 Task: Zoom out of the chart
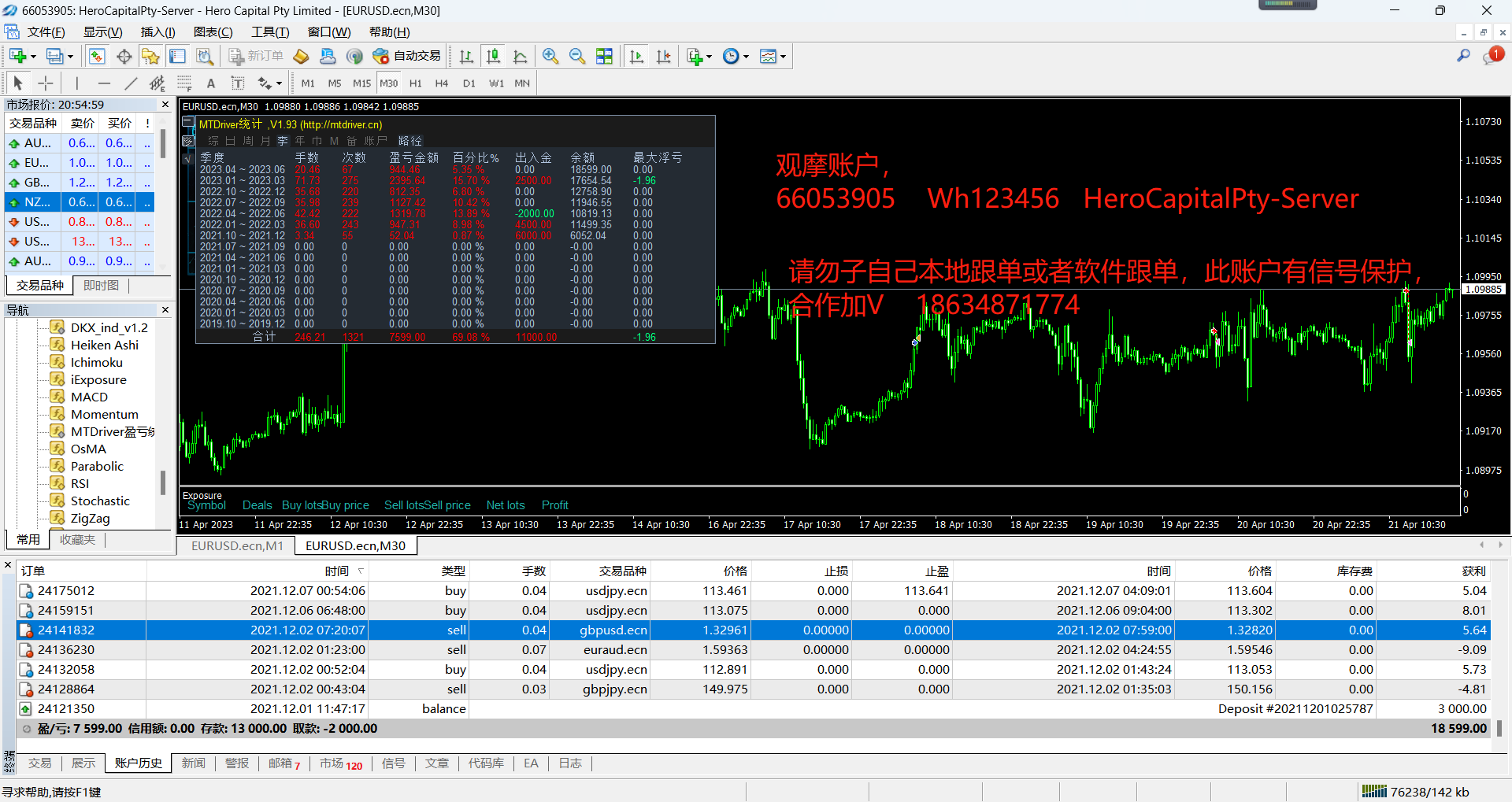[x=577, y=57]
